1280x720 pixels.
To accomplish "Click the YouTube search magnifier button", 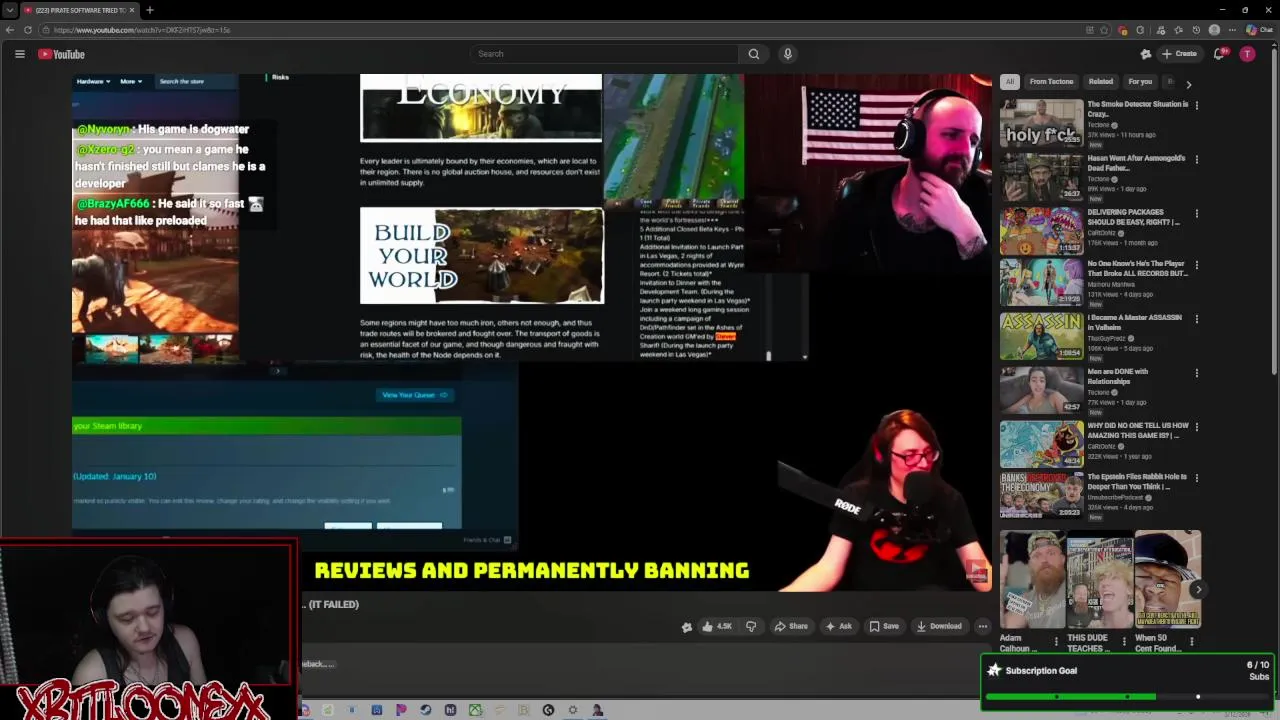I will pos(754,54).
